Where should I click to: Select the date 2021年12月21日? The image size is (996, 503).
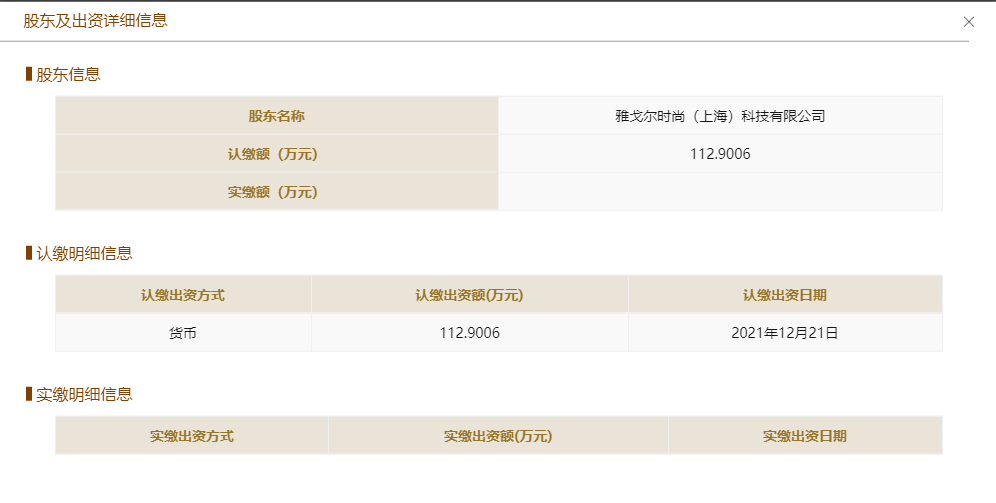click(785, 333)
